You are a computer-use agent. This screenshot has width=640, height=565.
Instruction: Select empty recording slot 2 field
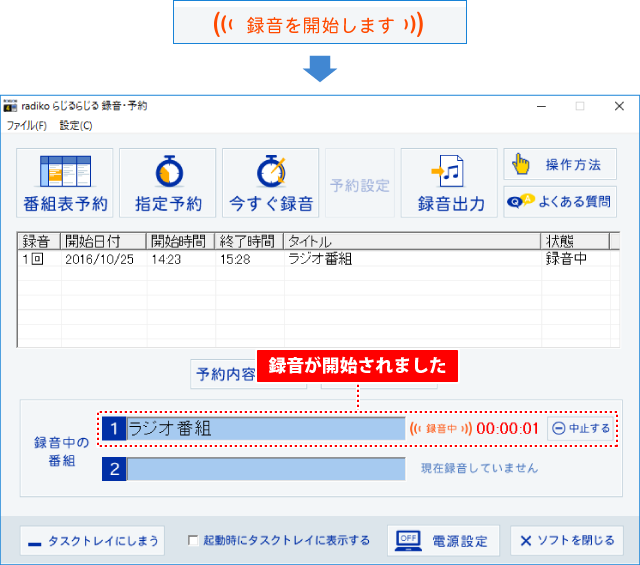point(266,469)
